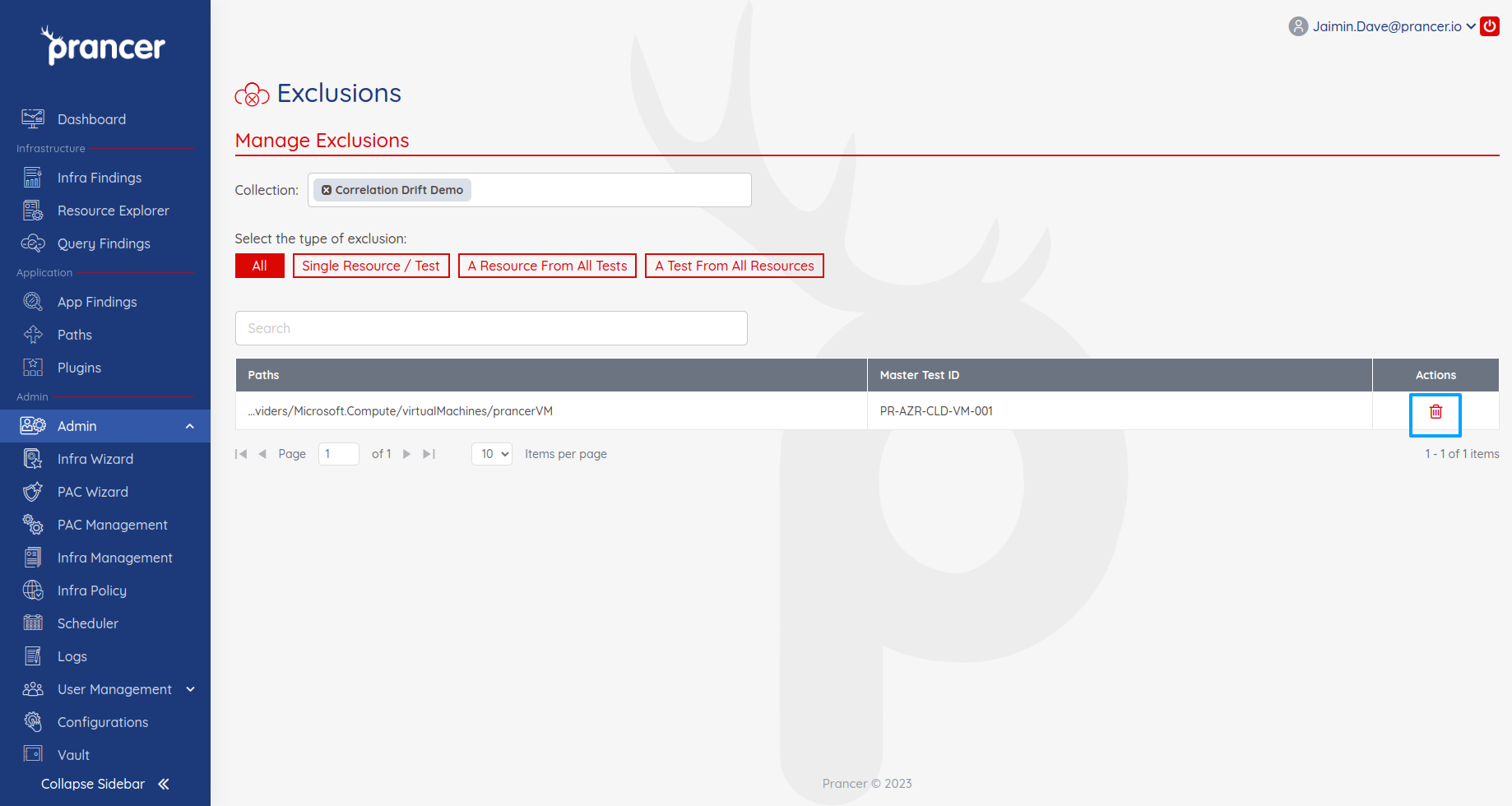Click the Logs document icon
Viewport: 1512px width, 806px height.
click(33, 656)
